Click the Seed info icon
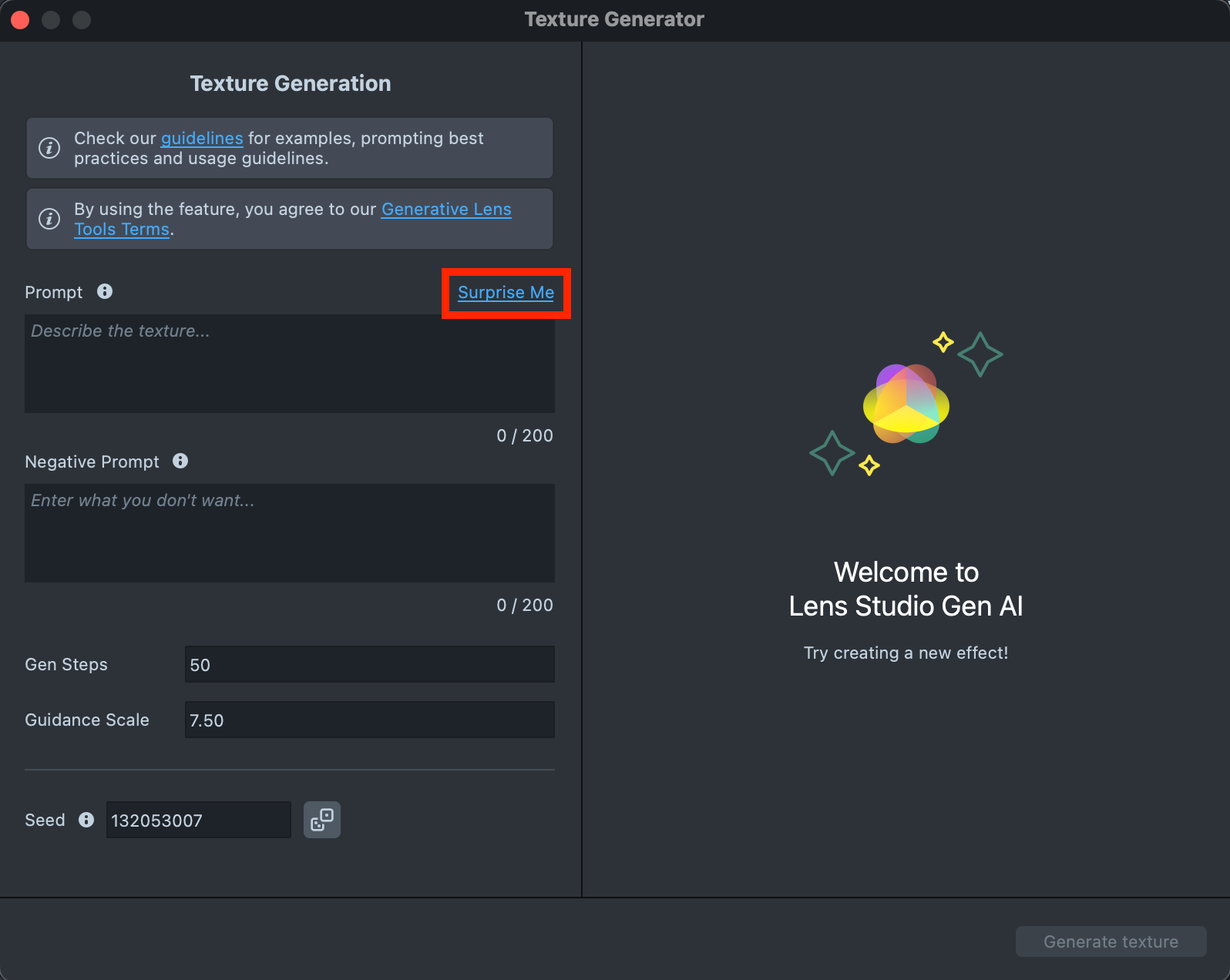 tap(86, 820)
